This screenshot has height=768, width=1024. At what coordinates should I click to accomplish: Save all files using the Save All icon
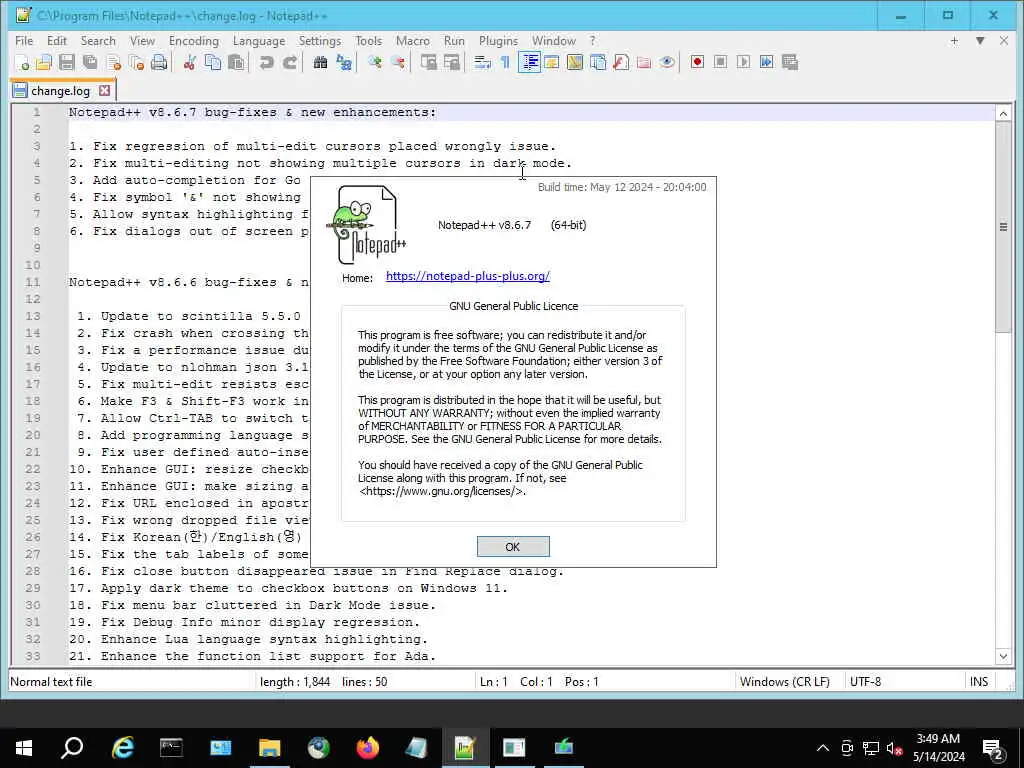pyautogui.click(x=90, y=62)
